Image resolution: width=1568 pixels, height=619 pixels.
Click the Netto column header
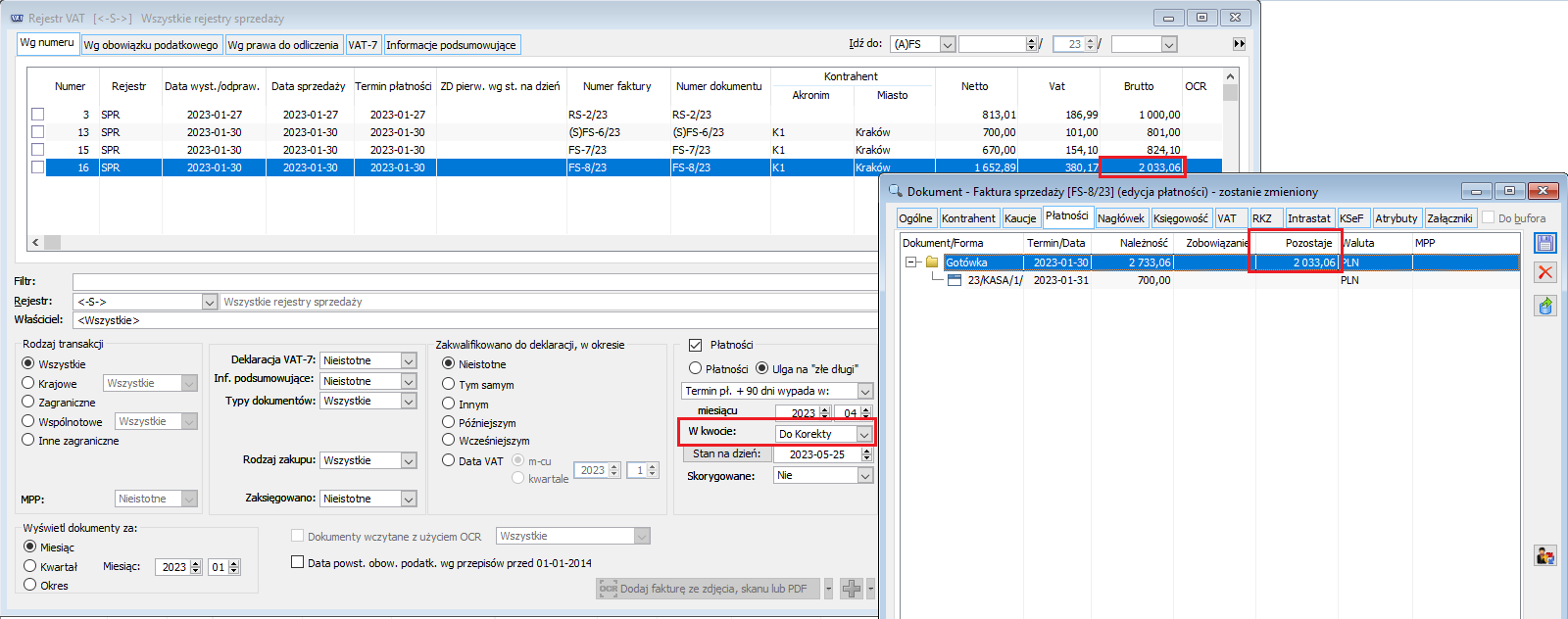pyautogui.click(x=975, y=86)
